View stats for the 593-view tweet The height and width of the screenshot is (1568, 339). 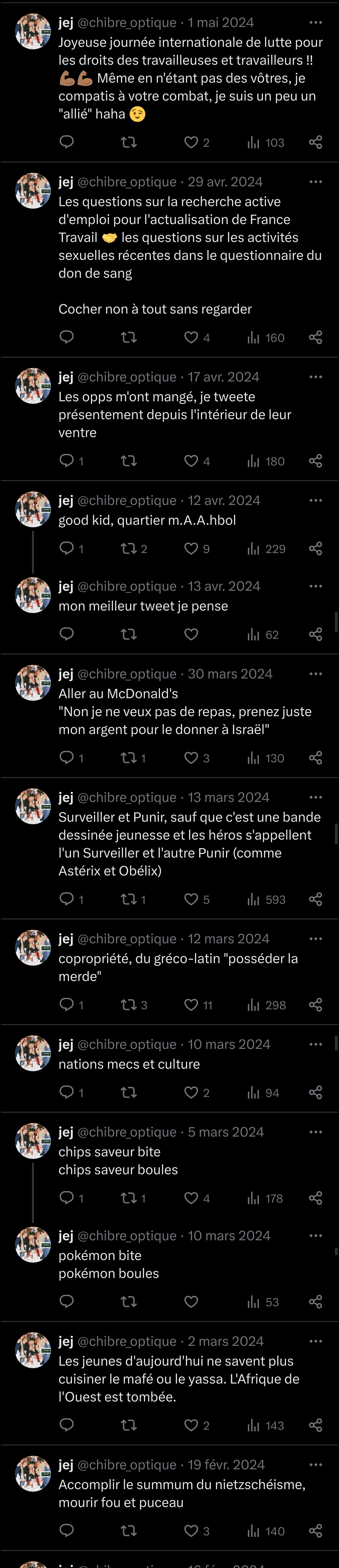pos(266,899)
